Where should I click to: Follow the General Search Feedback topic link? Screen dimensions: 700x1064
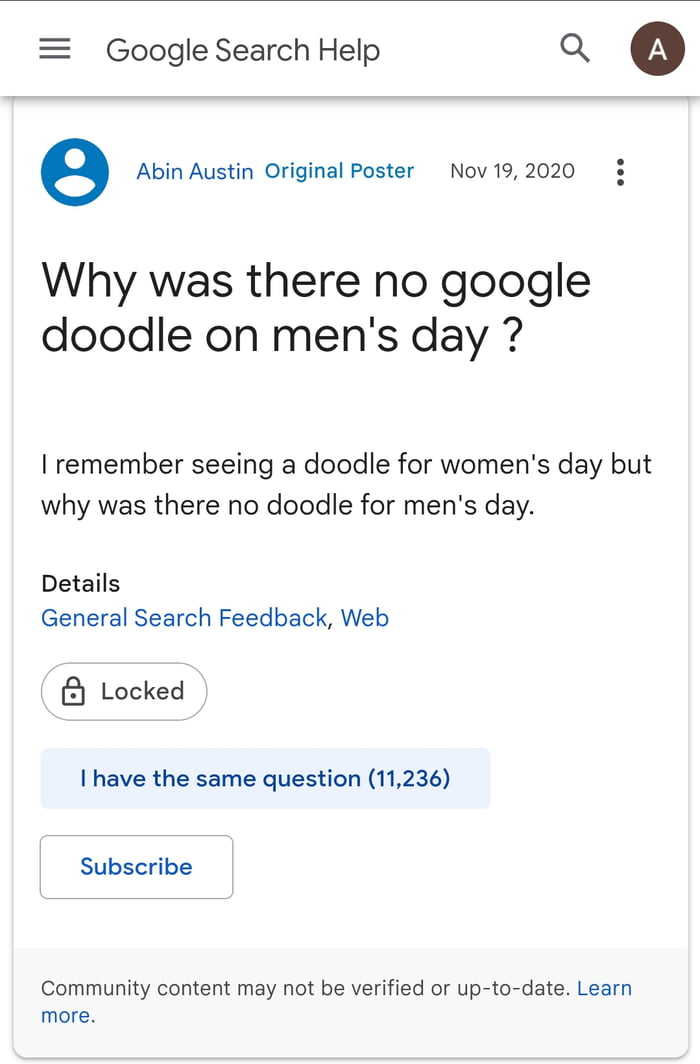183,618
